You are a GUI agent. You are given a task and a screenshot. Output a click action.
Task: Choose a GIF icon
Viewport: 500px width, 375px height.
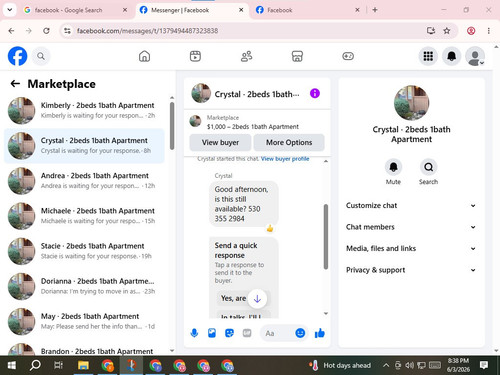point(247,333)
